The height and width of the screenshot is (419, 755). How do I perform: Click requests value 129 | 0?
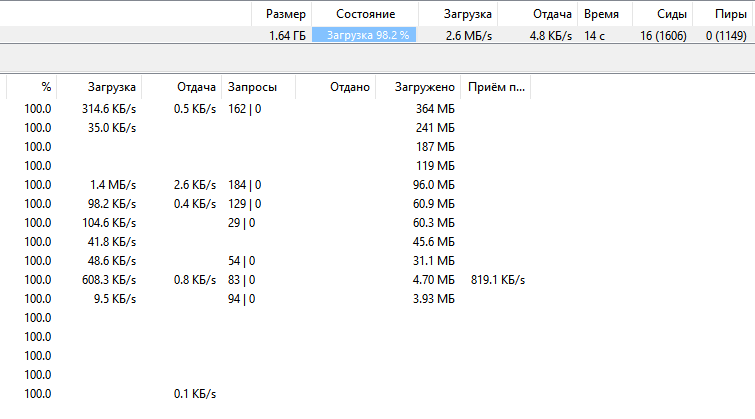click(244, 204)
